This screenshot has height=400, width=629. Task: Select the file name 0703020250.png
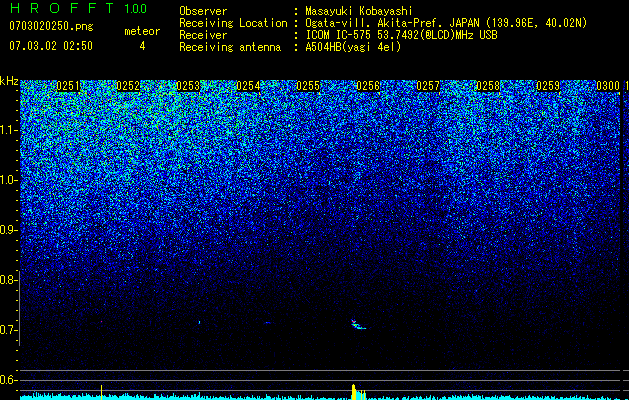pos(51,27)
